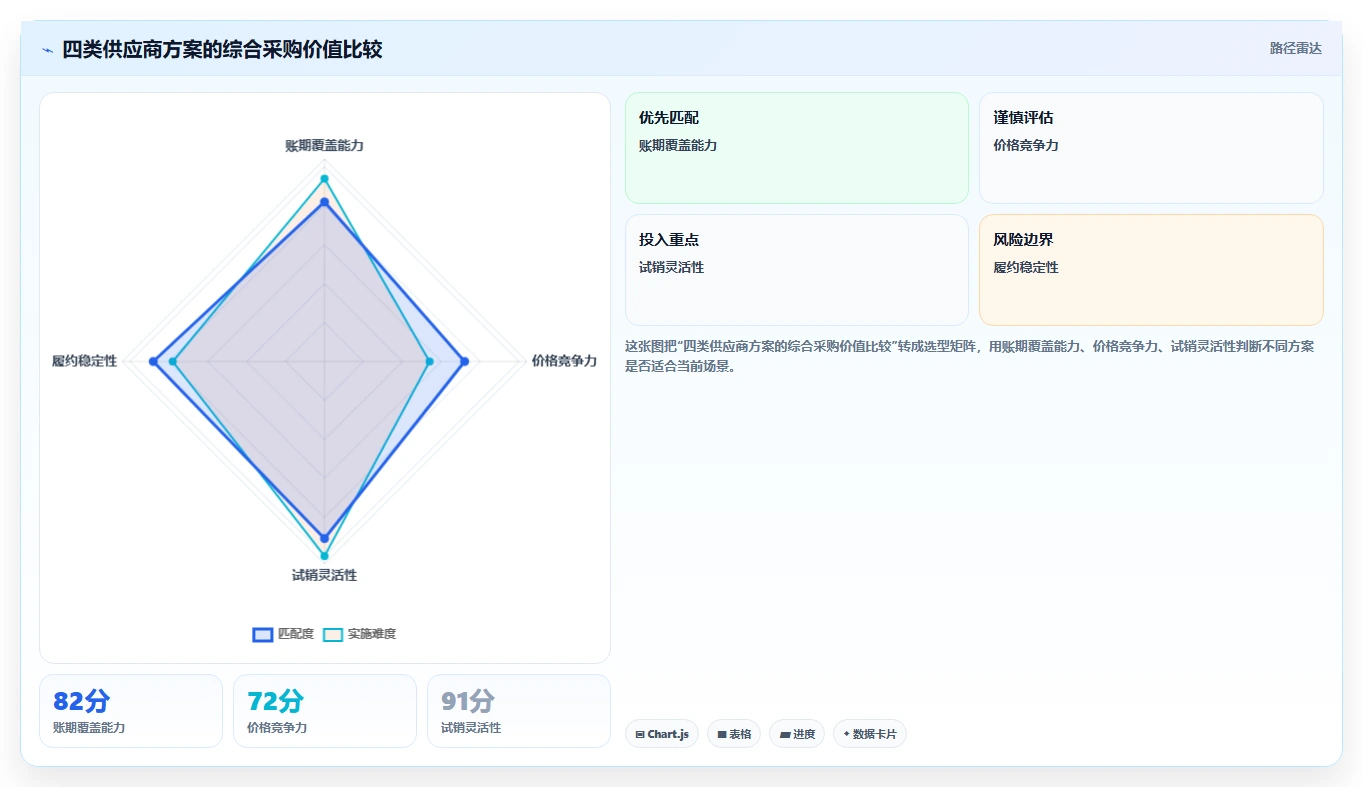Click the 82分 score card
This screenshot has width=1363, height=787.
pos(131,711)
